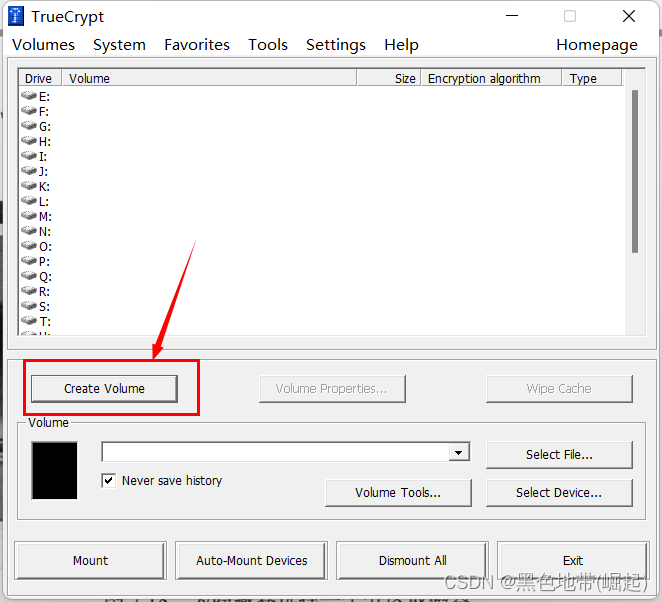Image resolution: width=662 pixels, height=602 pixels.
Task: Click the Select File button
Action: coord(559,455)
